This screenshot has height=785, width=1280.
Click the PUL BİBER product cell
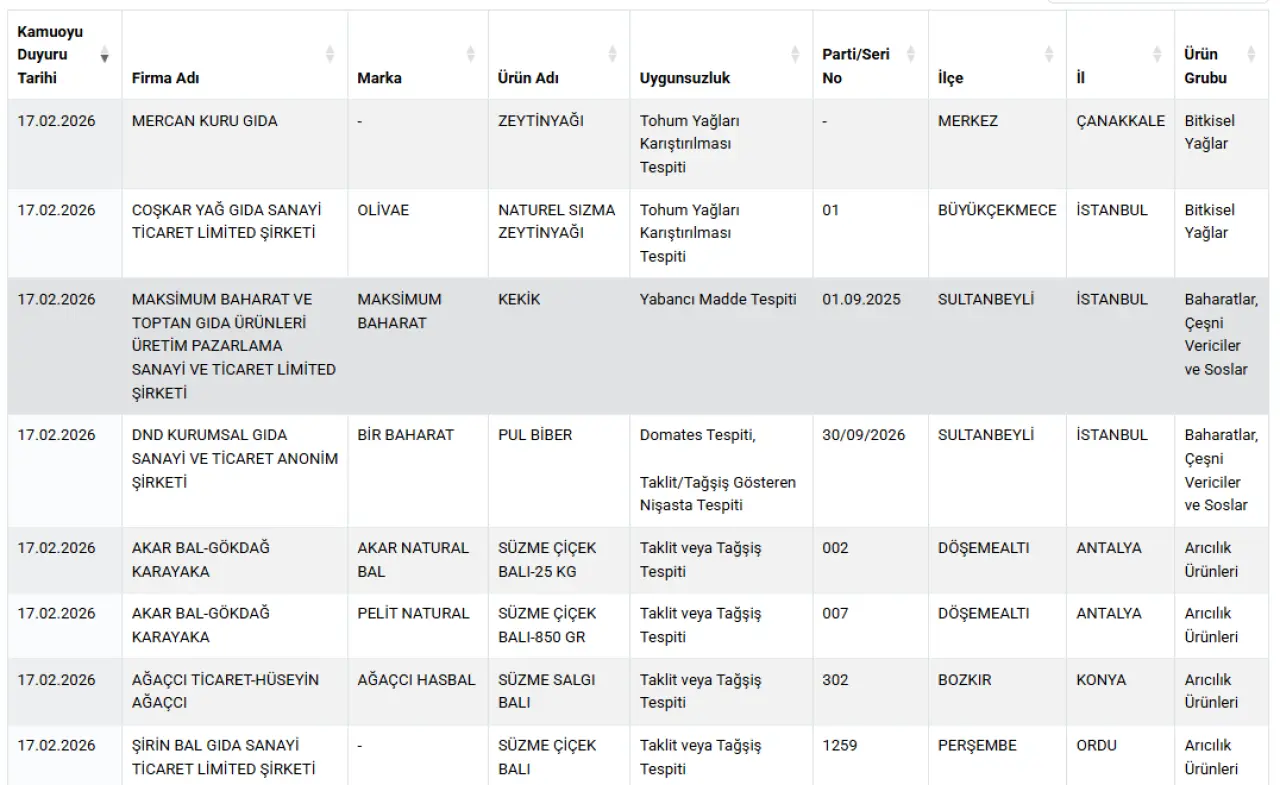(x=535, y=435)
